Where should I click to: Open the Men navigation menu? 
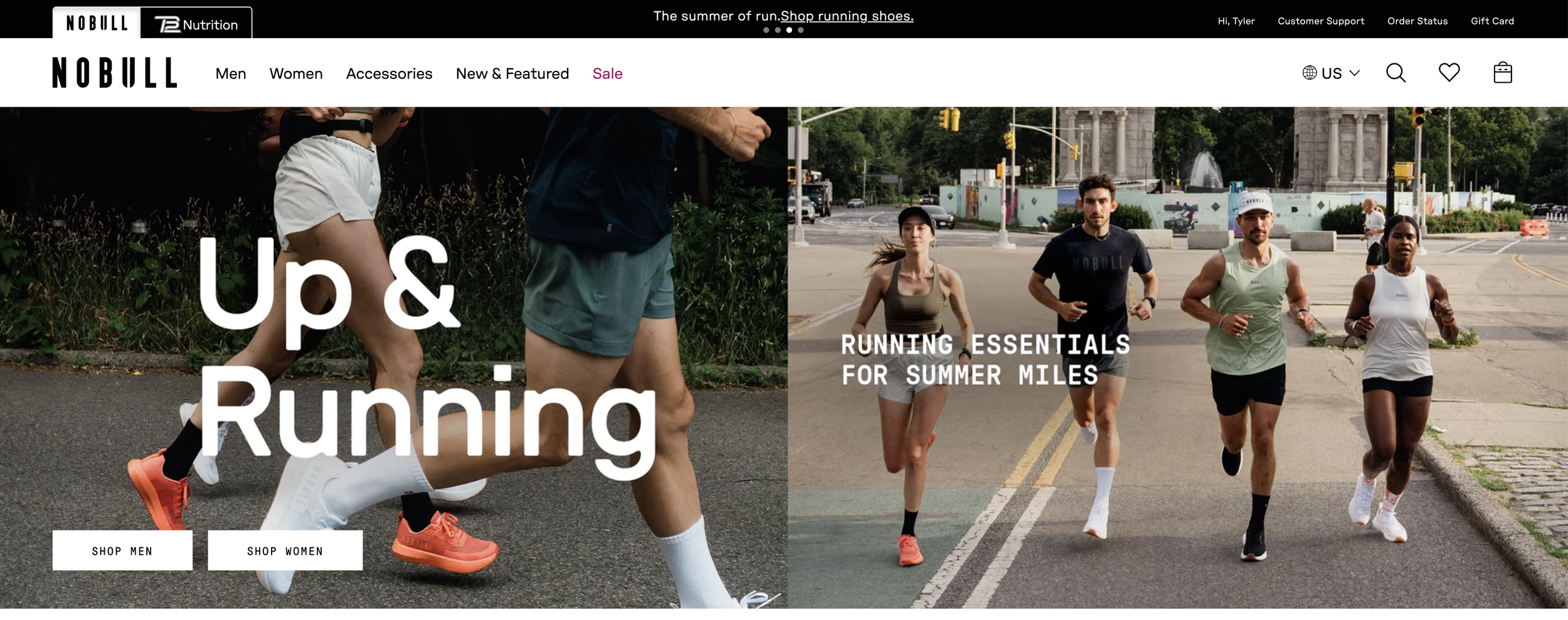click(x=231, y=73)
